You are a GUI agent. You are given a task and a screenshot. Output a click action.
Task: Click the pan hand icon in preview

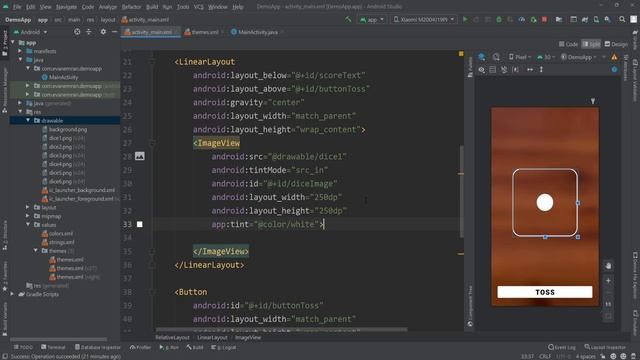click(608, 266)
